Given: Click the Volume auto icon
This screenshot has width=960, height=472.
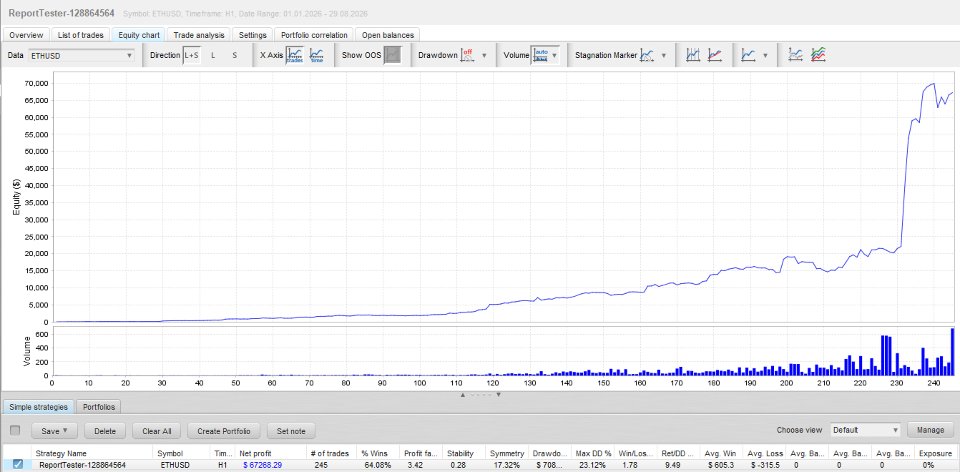Looking at the screenshot, I should coord(541,55).
